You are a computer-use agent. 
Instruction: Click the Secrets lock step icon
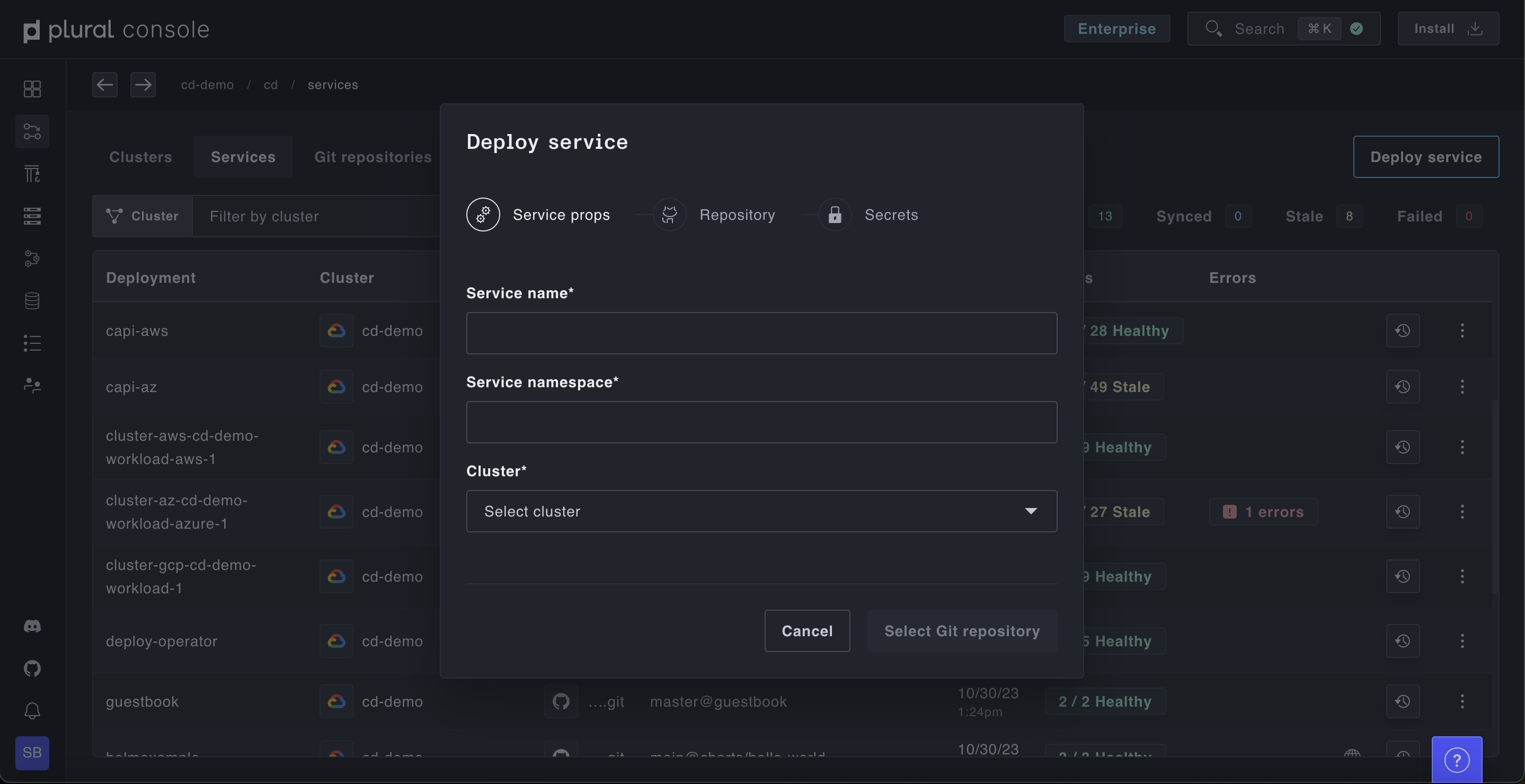point(835,214)
